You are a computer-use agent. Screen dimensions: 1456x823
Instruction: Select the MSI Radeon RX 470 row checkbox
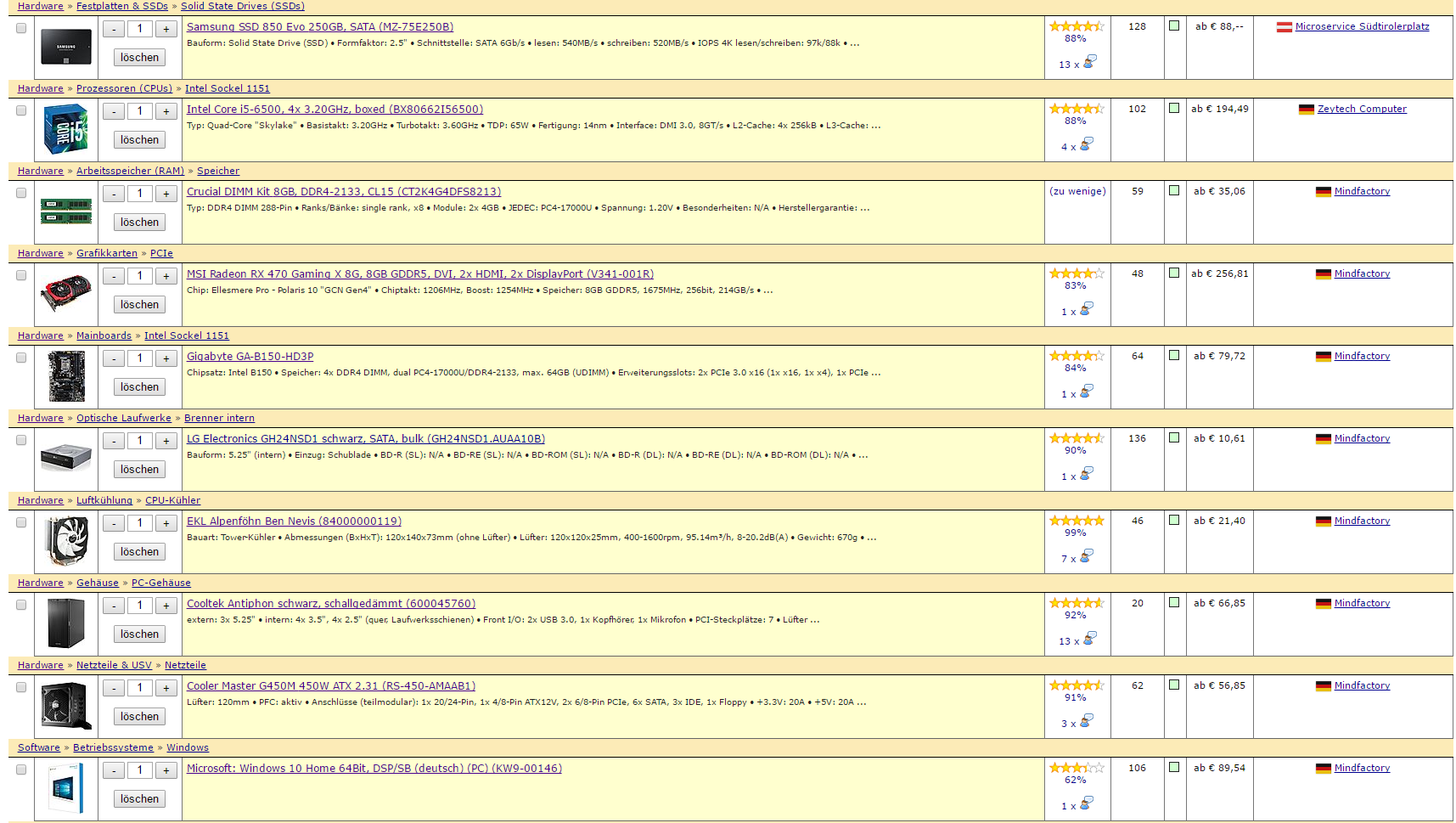point(21,275)
